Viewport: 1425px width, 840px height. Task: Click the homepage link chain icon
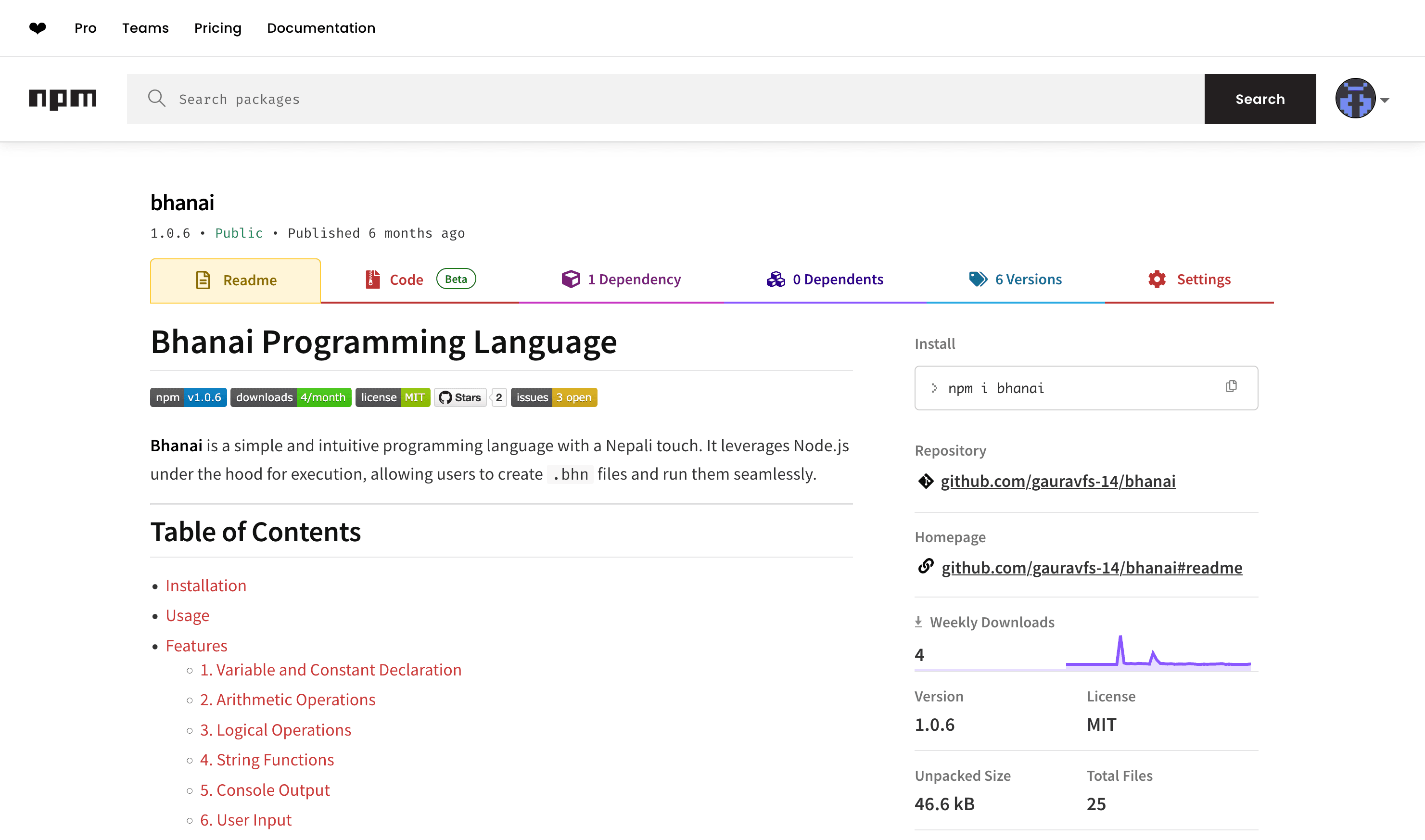tap(926, 566)
